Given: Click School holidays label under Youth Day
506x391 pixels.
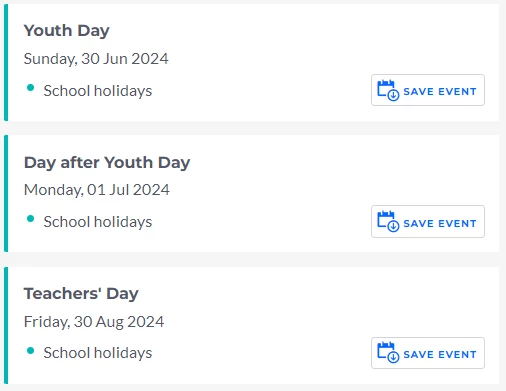Looking at the screenshot, I should (x=98, y=91).
